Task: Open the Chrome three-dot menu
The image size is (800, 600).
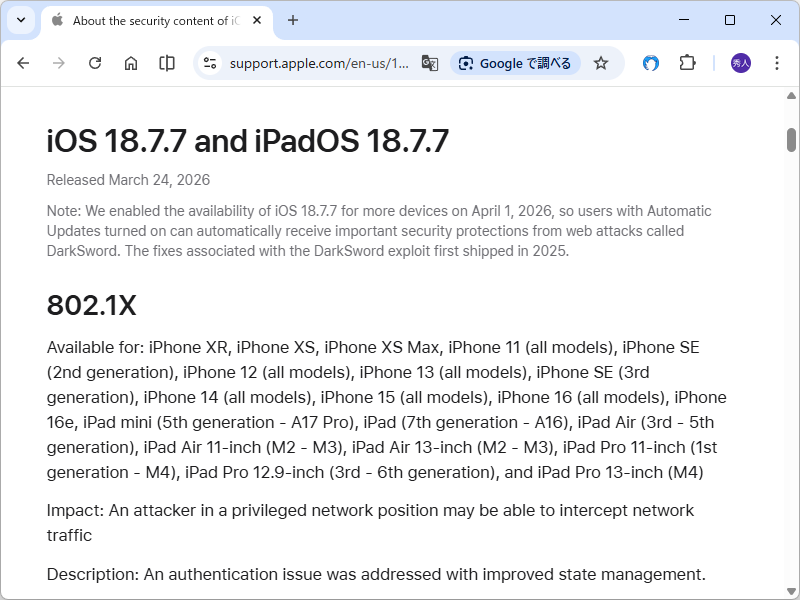Action: point(777,63)
